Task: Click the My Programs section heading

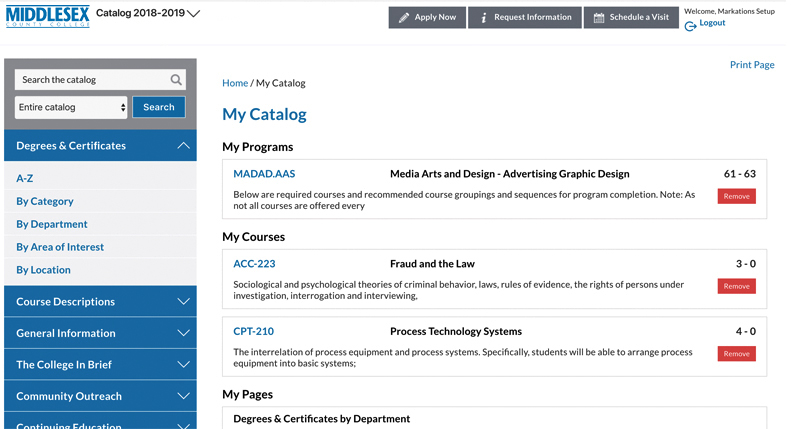Action: click(x=258, y=147)
